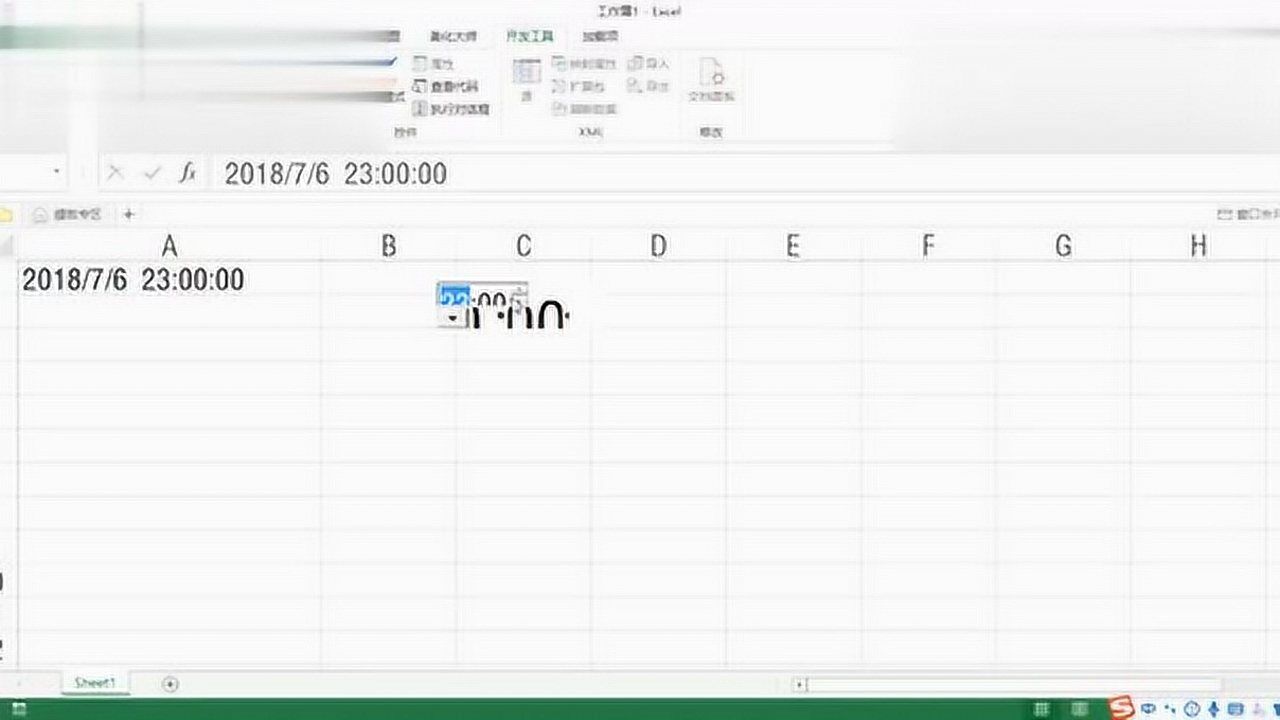
Task: Confirm entry with the formula bar checkmark
Action: click(x=152, y=173)
